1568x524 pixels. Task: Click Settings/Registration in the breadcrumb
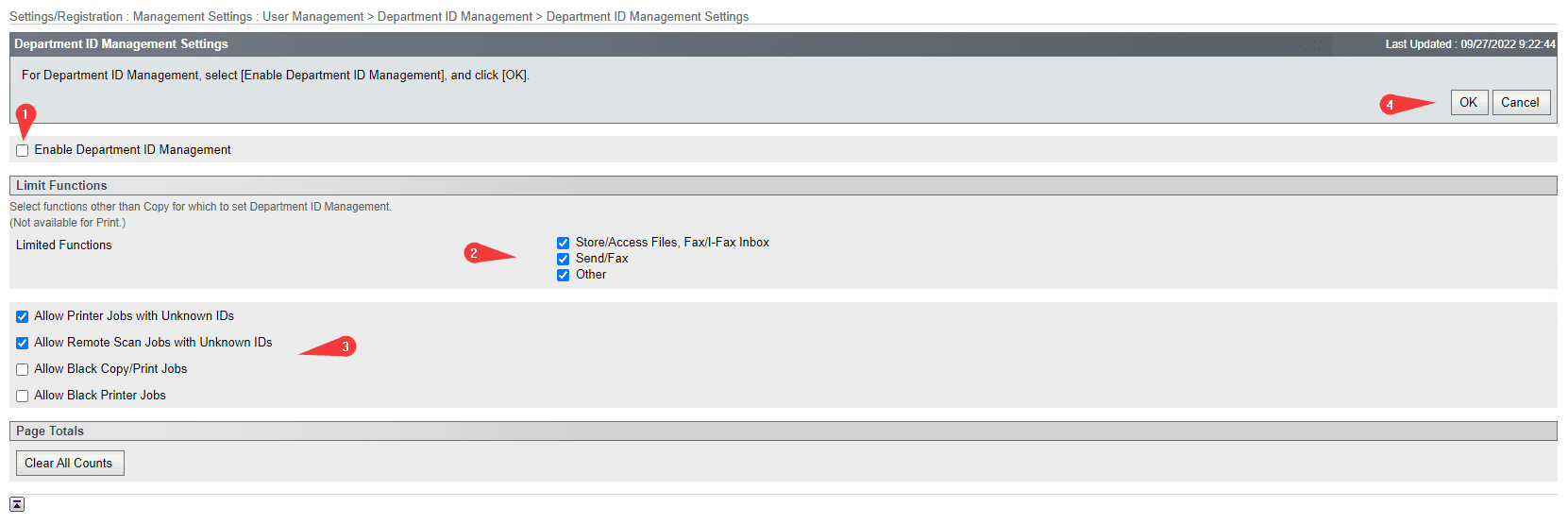point(66,17)
